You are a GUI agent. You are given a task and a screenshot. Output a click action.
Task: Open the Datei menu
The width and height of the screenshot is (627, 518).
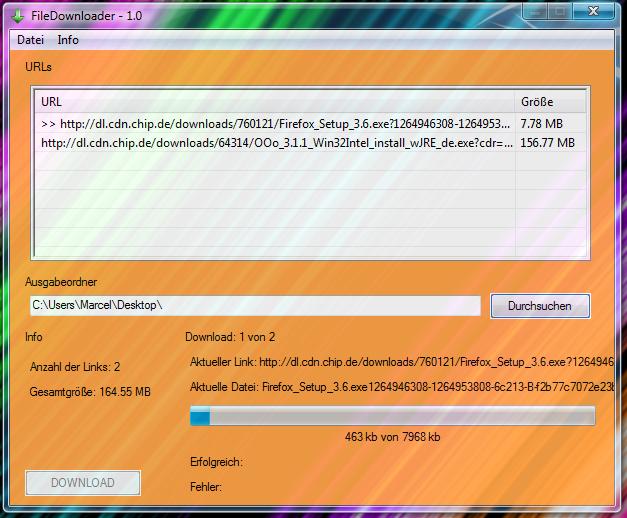pyautogui.click(x=31, y=40)
